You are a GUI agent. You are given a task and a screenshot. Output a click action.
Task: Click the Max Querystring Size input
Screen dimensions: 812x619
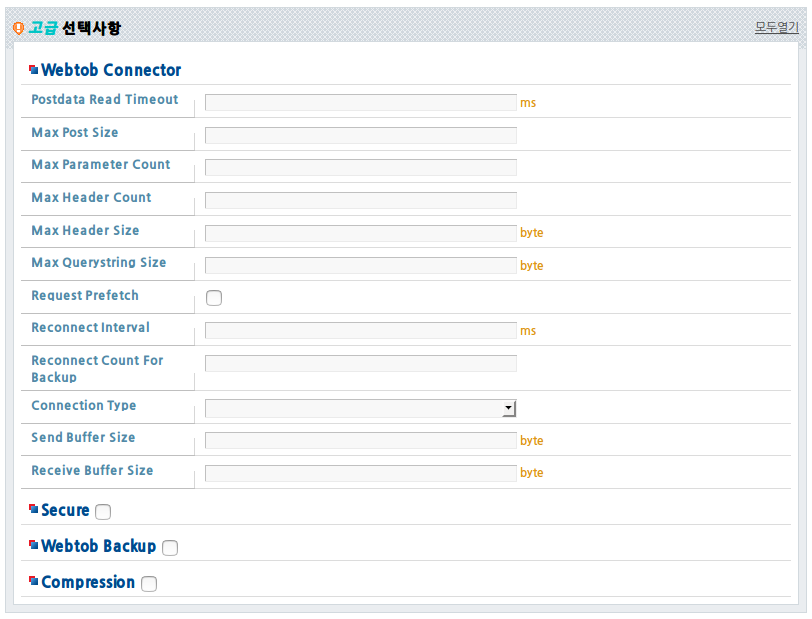tap(361, 265)
